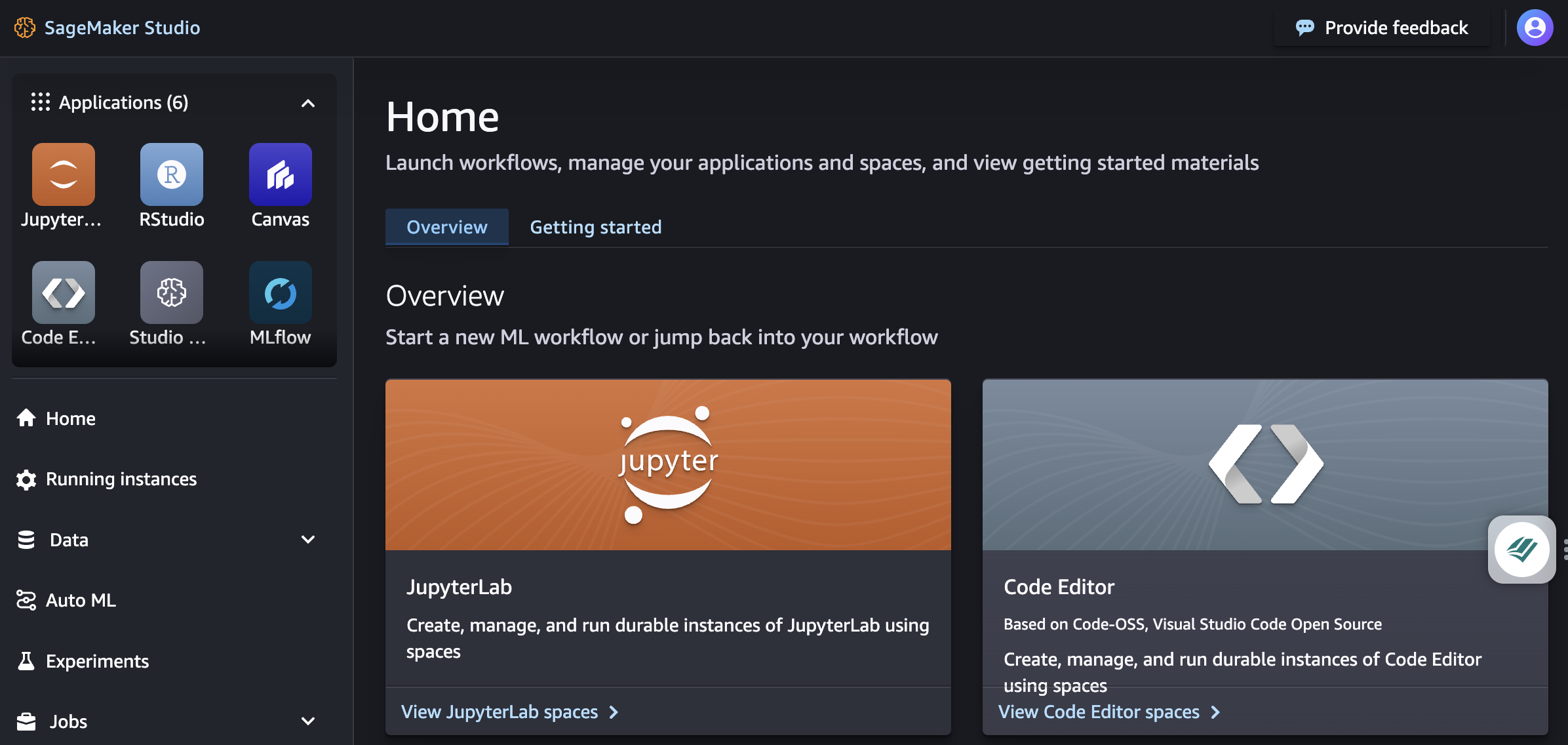Click the SageMaker Studio brain logo
1568x745 pixels.
(x=25, y=28)
